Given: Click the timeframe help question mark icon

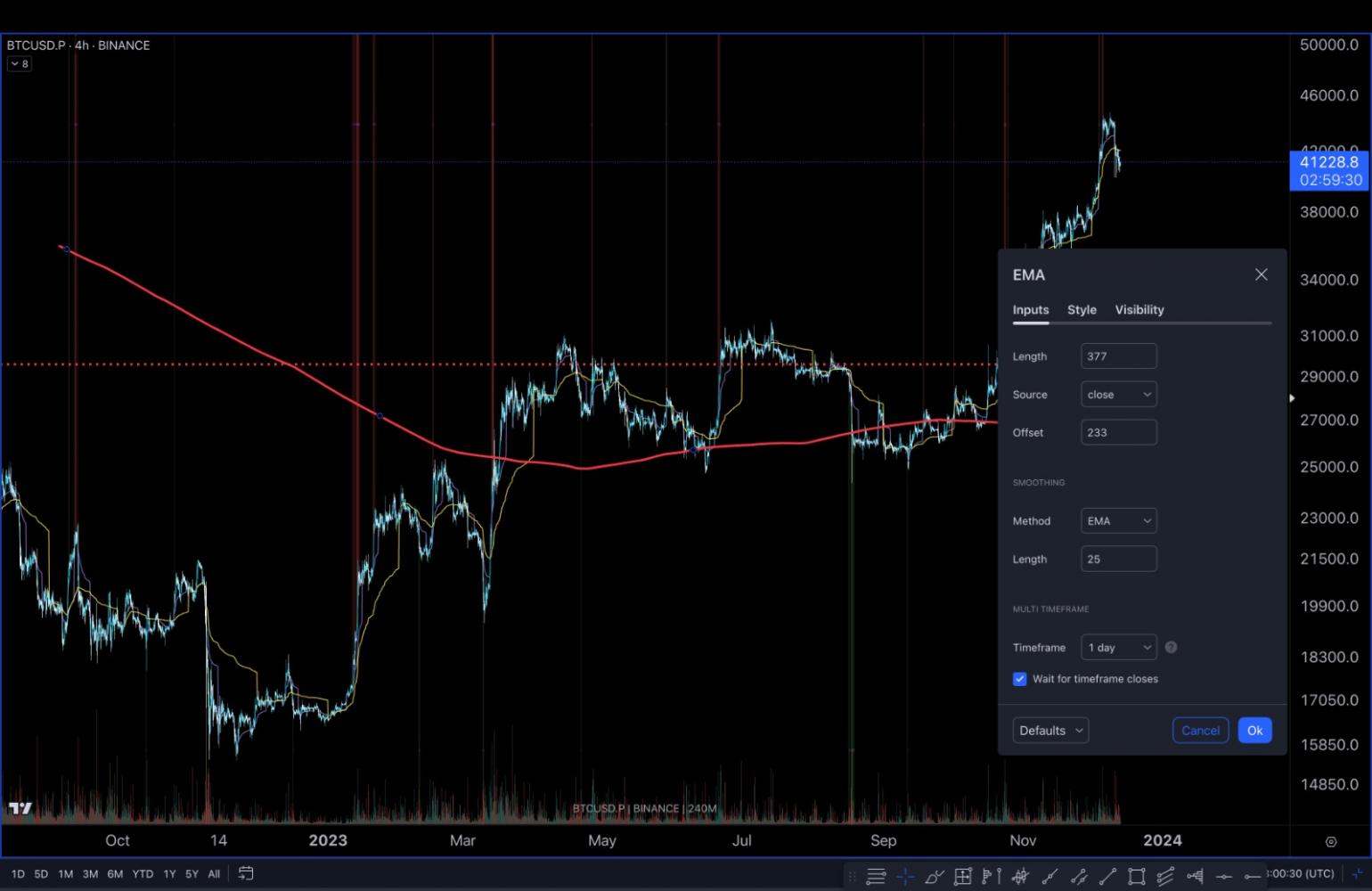Looking at the screenshot, I should (x=1171, y=648).
